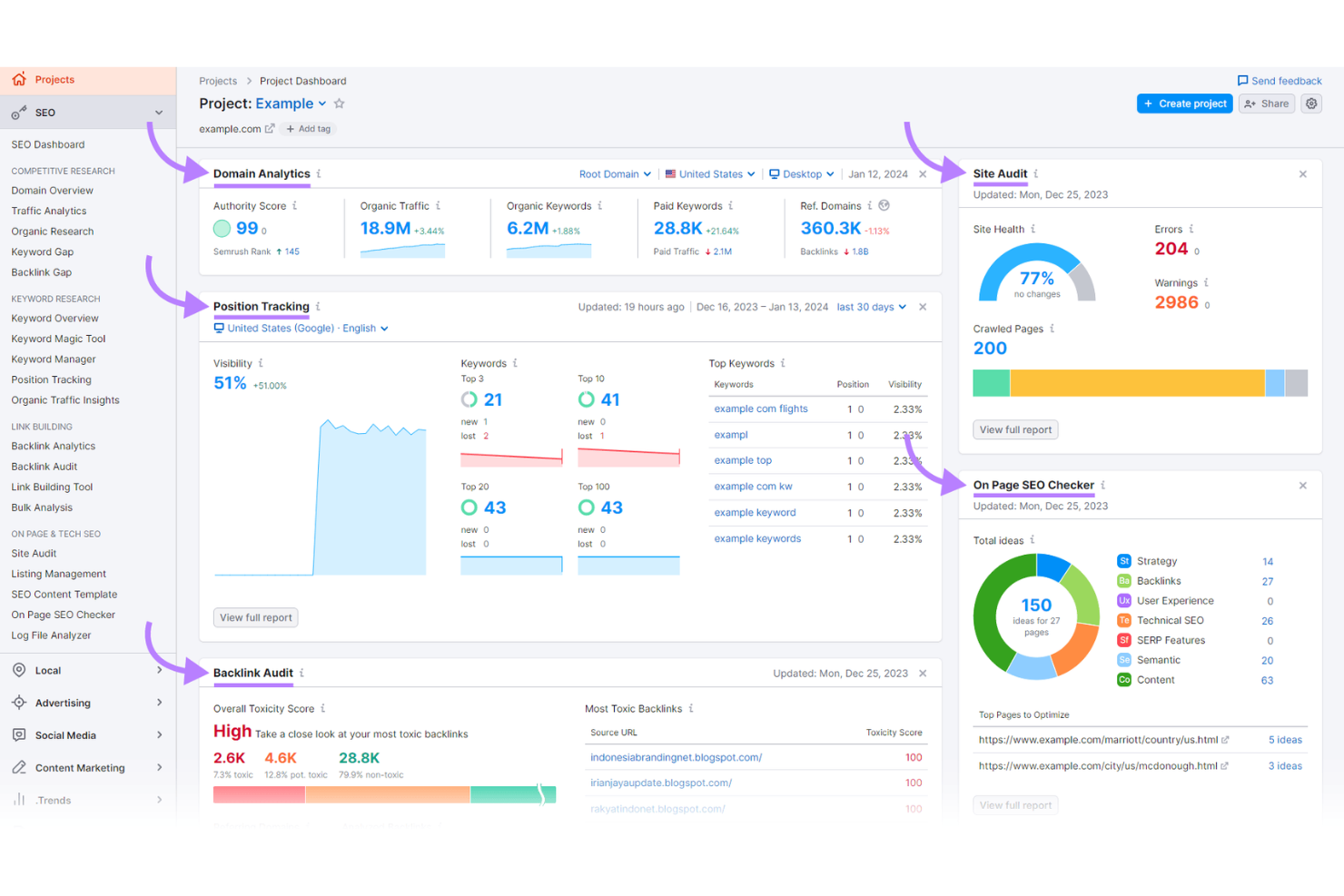Open Listing Management in sidebar

(x=59, y=574)
